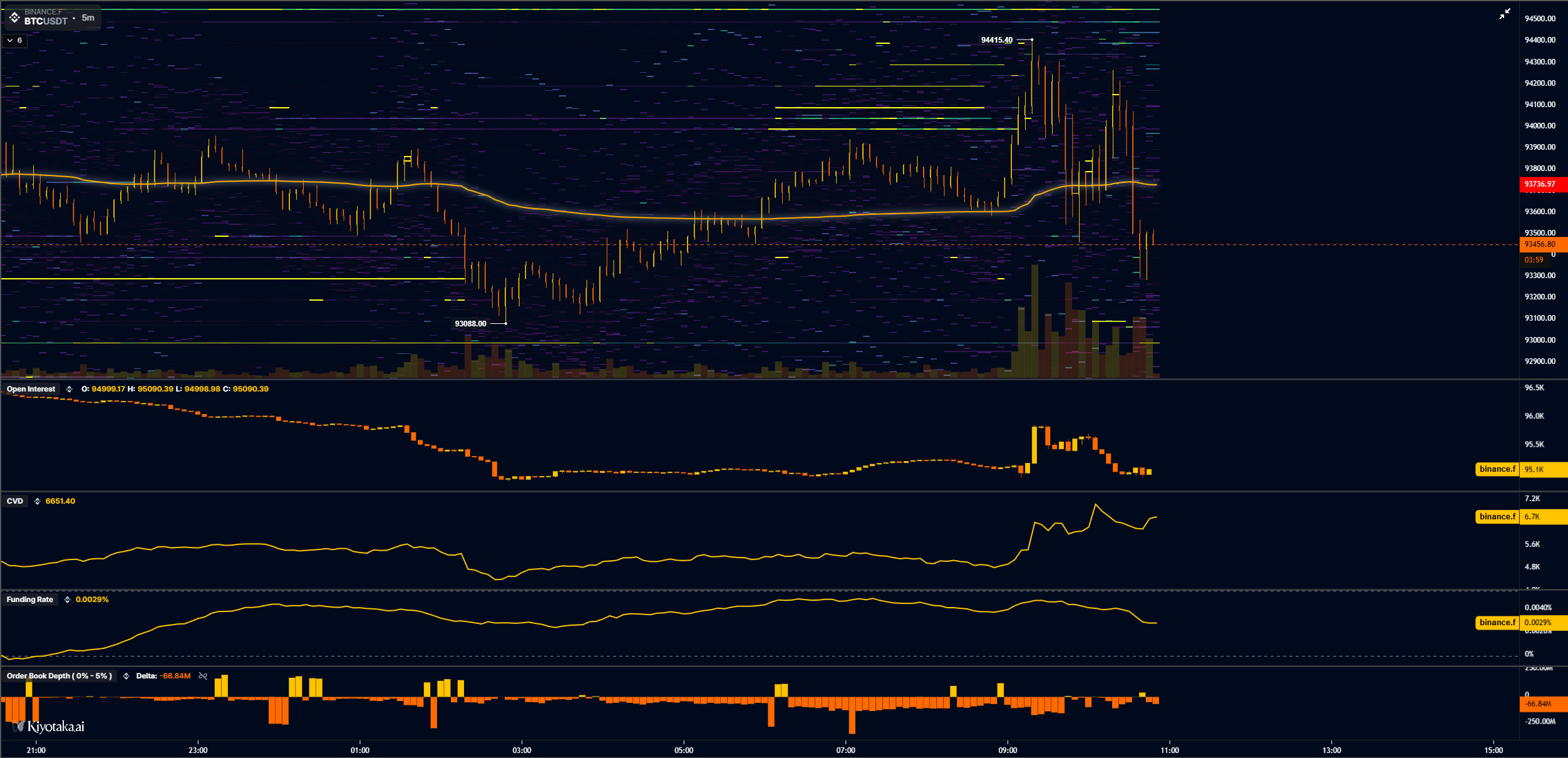Click the 94415.40 high price marker on the chart
The height and width of the screenshot is (758, 1568).
pos(998,39)
